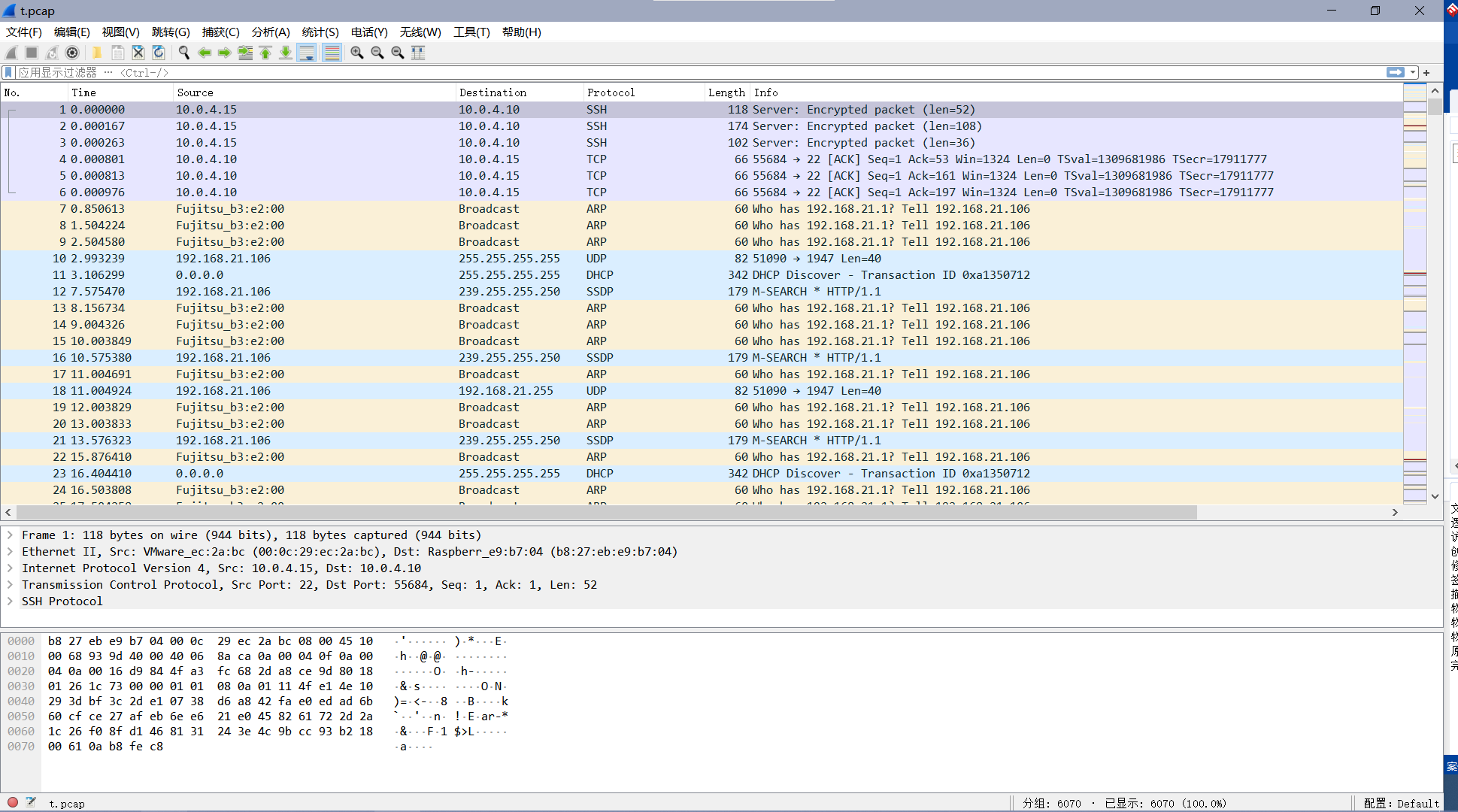The height and width of the screenshot is (812, 1458).
Task: Add a filter button with plus icon
Action: (x=1426, y=72)
